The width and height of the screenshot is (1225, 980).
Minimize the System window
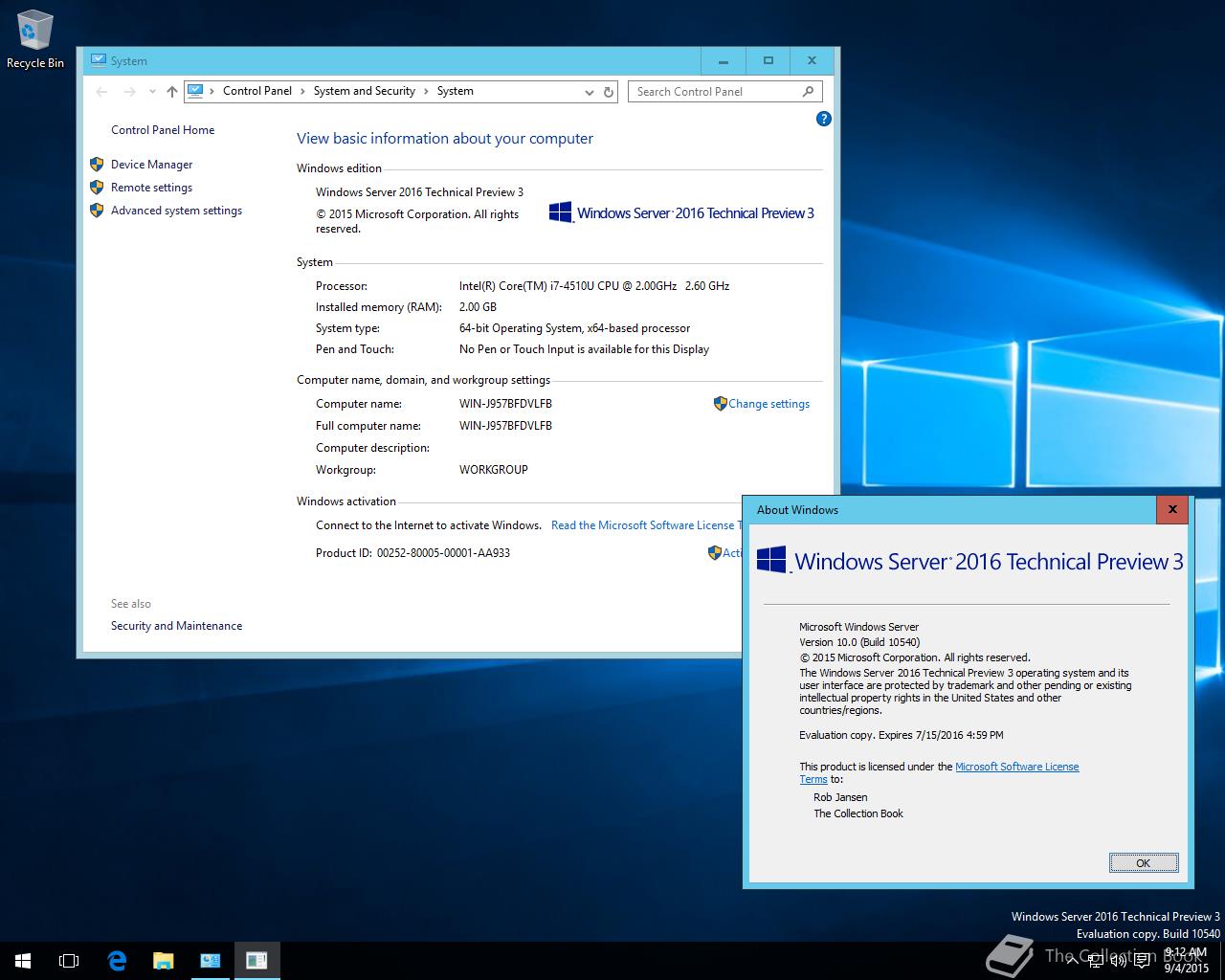[724, 60]
